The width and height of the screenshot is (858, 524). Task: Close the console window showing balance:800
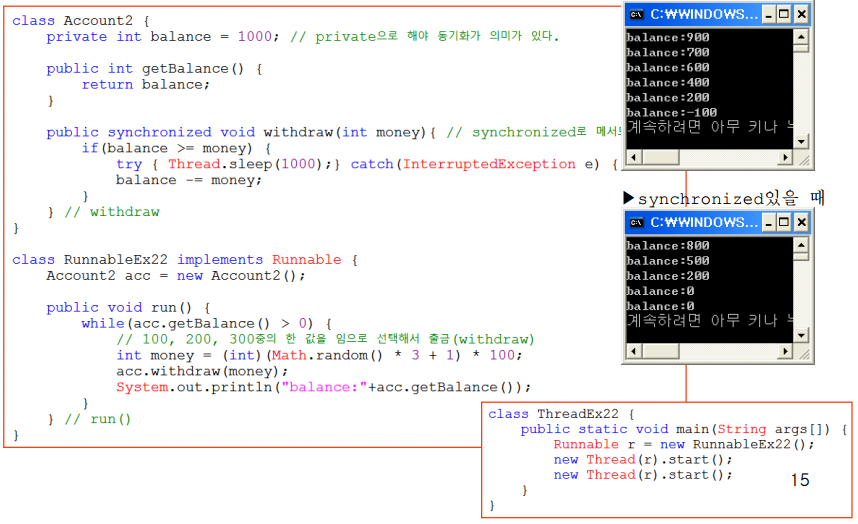pyautogui.click(x=802, y=222)
